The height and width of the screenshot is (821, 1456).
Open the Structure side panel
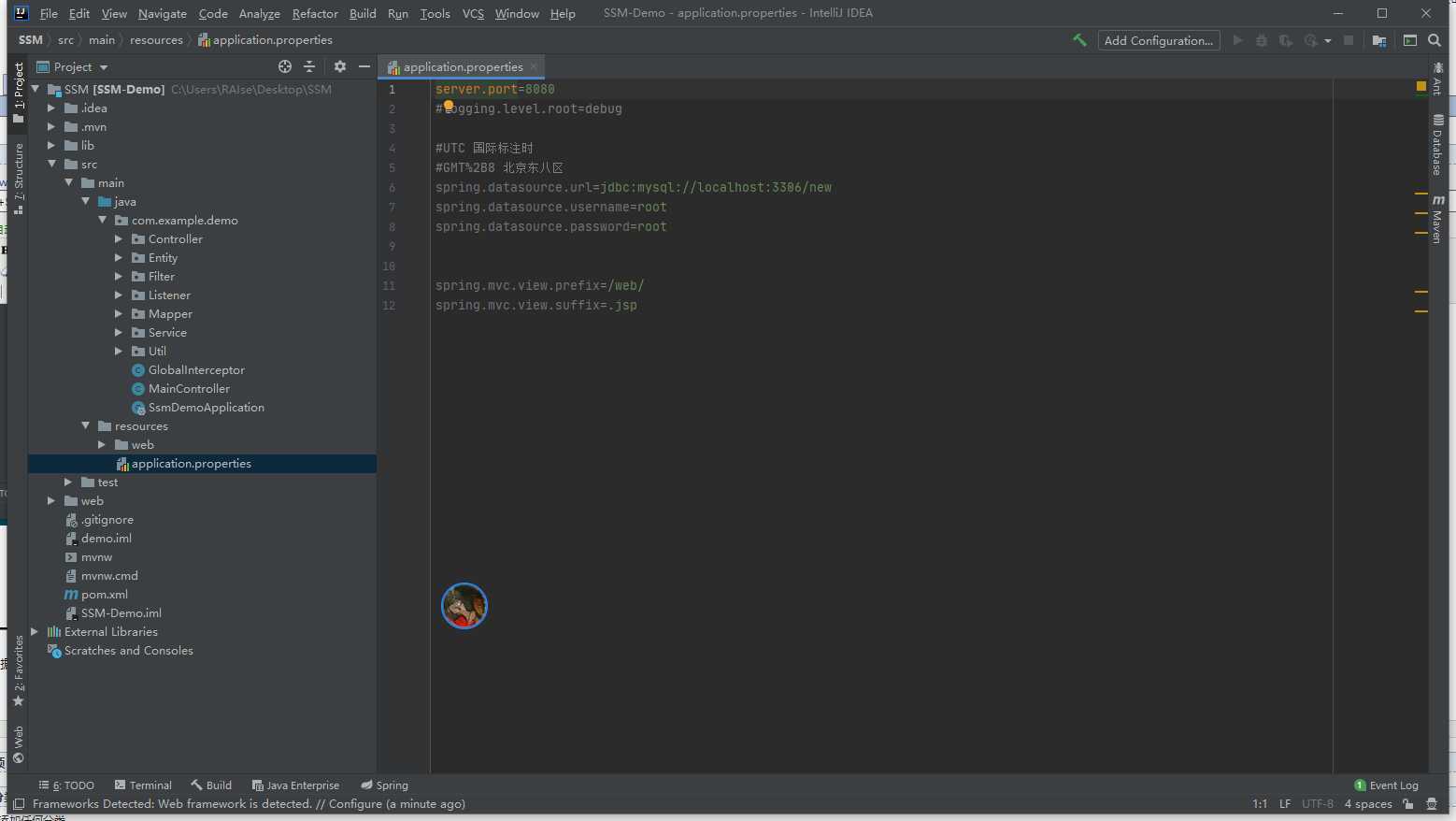pyautogui.click(x=18, y=178)
